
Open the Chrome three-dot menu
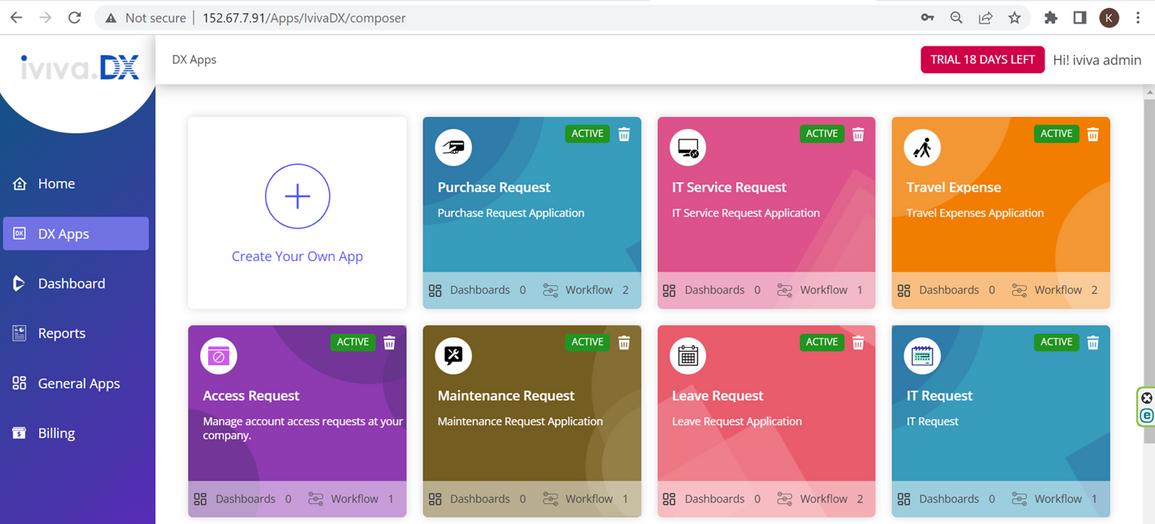[1139, 18]
